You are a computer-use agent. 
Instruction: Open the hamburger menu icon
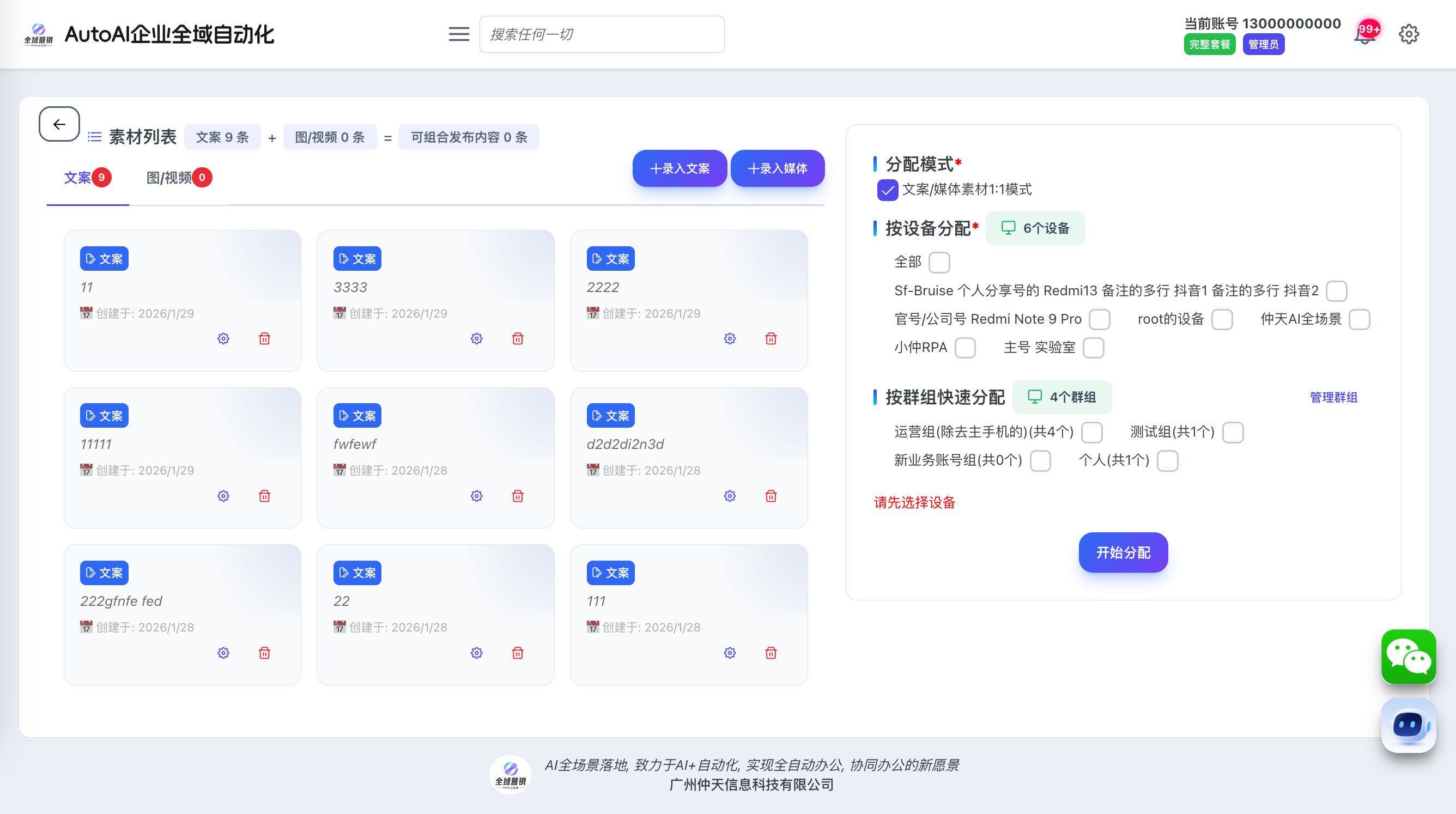click(x=458, y=34)
